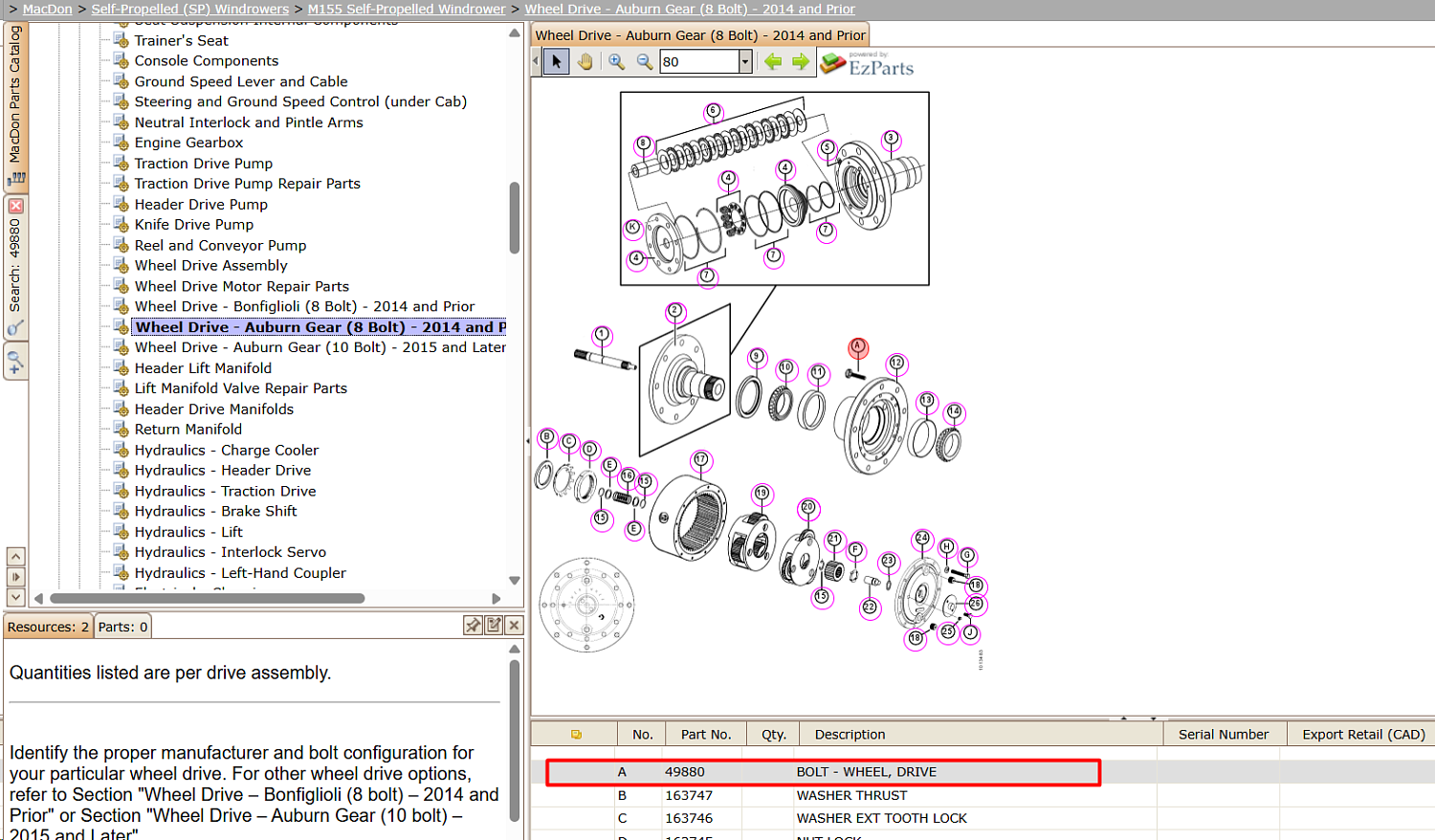The height and width of the screenshot is (840, 1435).
Task: Select callout 24 on the diagram
Action: [x=922, y=539]
